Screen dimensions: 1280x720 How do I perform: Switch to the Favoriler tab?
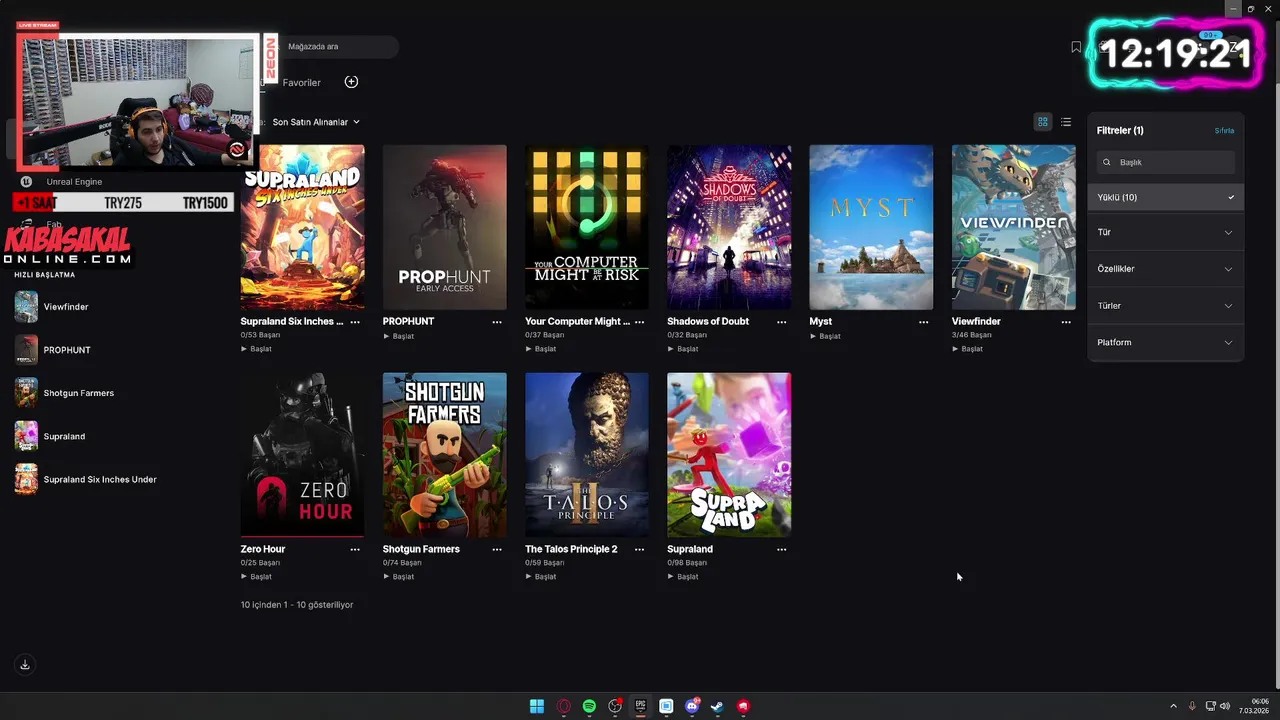click(302, 83)
